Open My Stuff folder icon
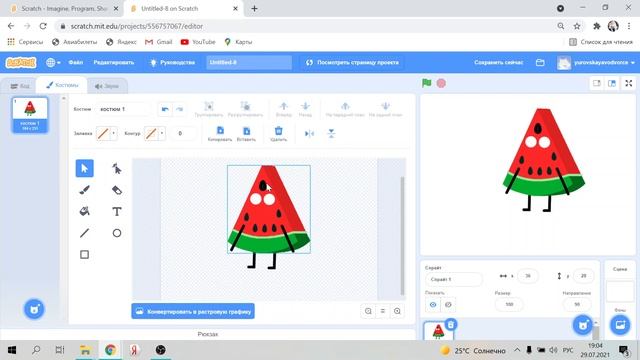The image size is (640, 360). [540, 62]
